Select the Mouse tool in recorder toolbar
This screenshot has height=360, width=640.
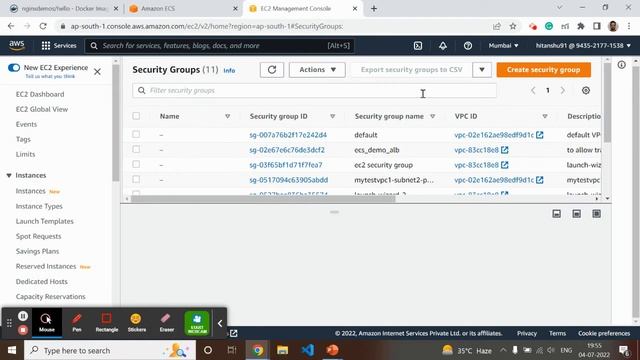click(47, 322)
